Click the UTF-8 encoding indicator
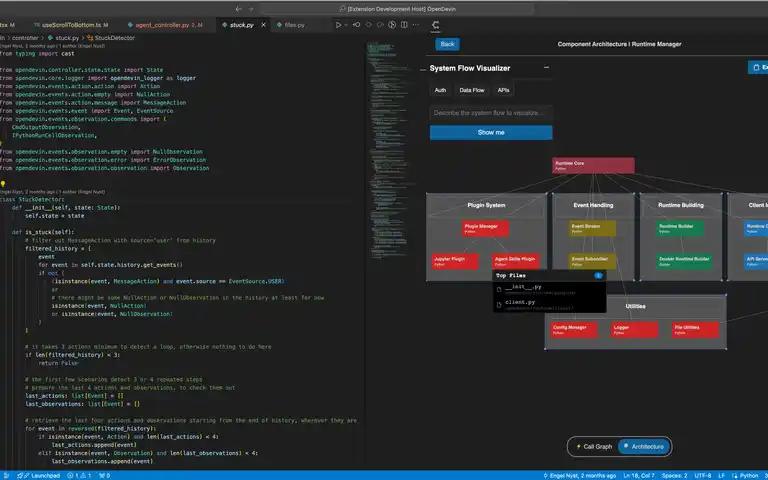 pos(702,476)
